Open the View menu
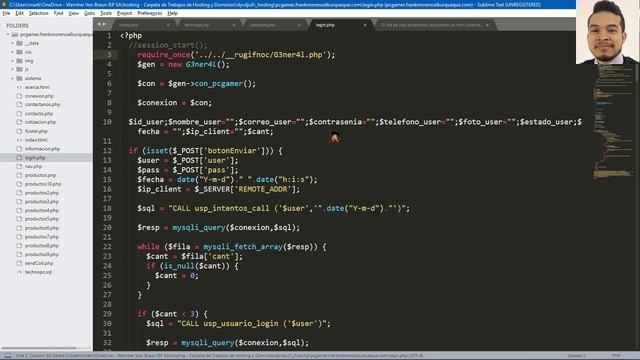 [73, 13]
